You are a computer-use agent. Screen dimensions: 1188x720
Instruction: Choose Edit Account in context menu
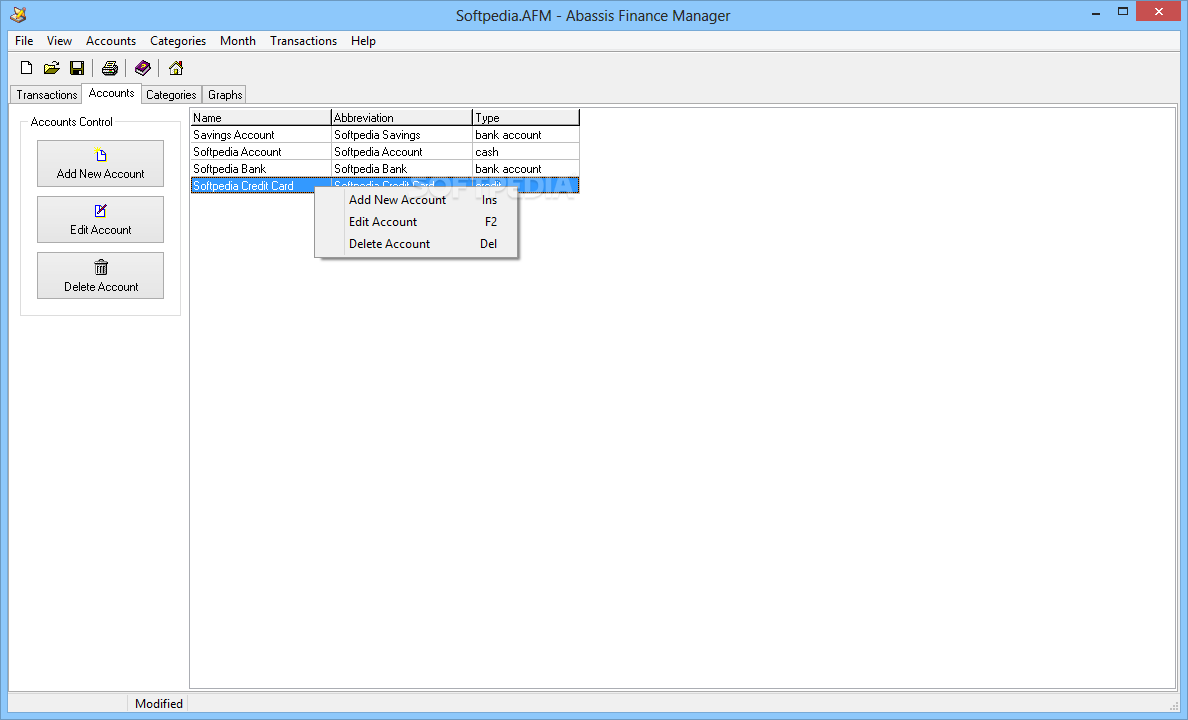click(416, 222)
